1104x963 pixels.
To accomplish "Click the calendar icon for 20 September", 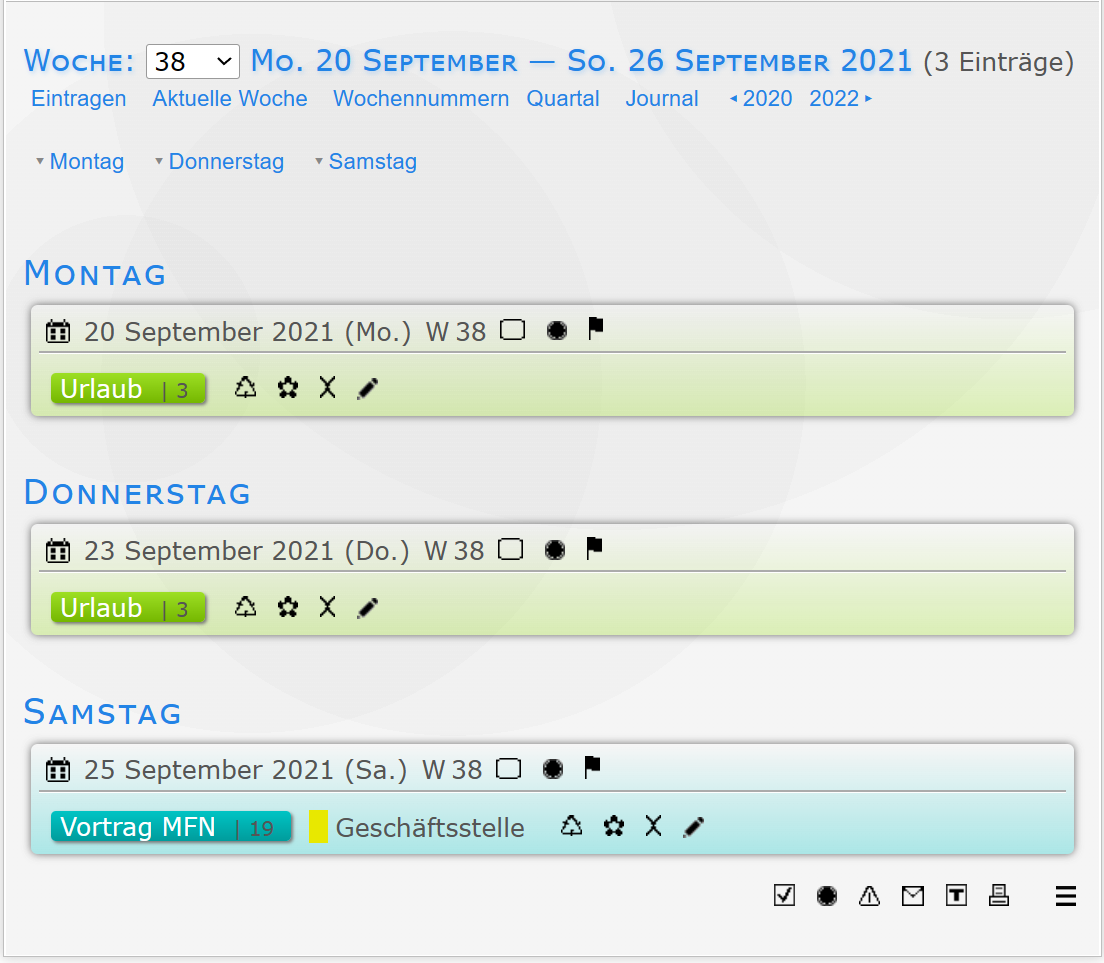I will [x=58, y=331].
